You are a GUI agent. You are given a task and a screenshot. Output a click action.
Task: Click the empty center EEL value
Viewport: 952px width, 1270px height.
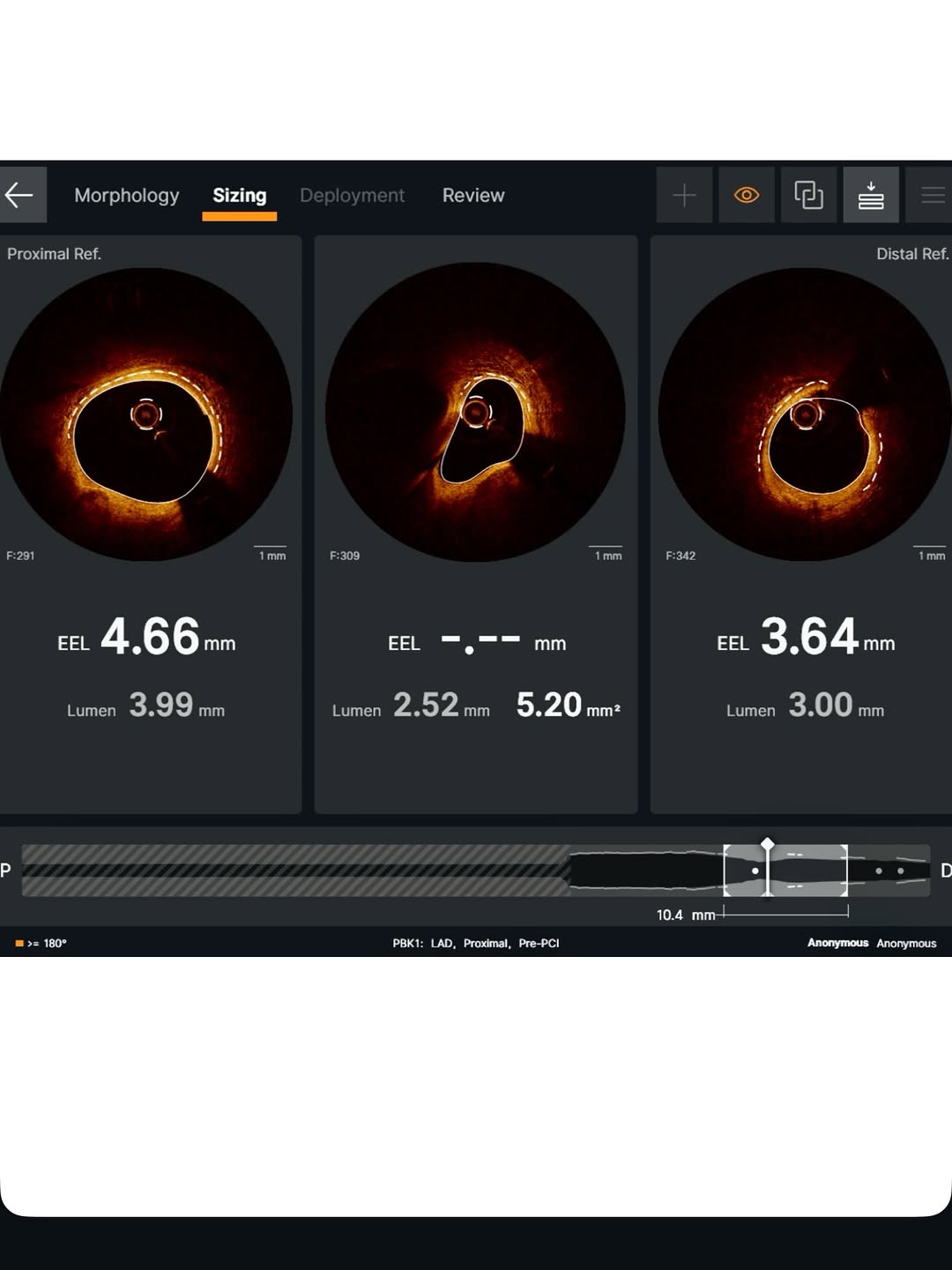(x=477, y=641)
